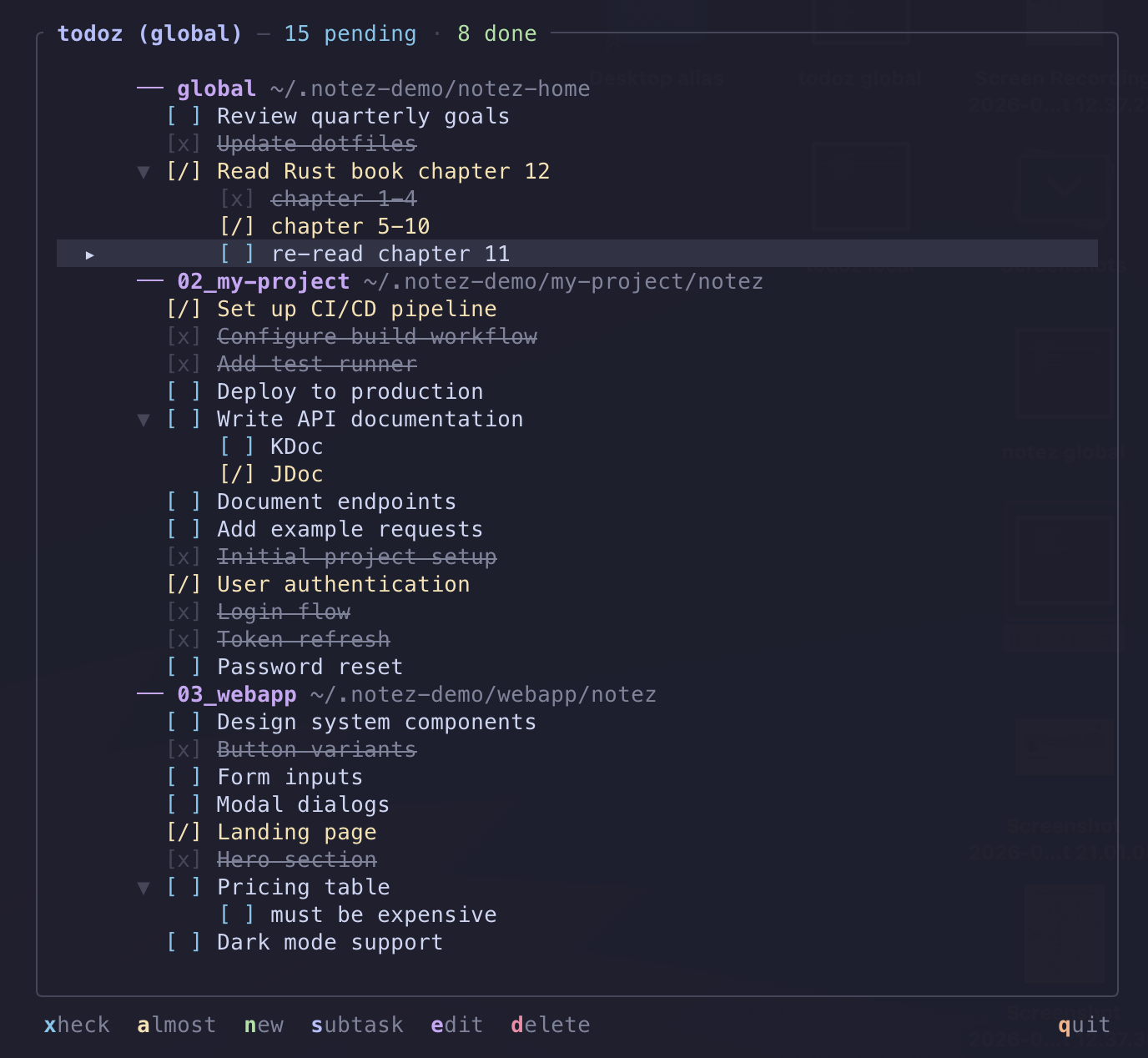This screenshot has height=1058, width=1148.
Task: Check the Deploy to production checkbox
Action: click(184, 391)
